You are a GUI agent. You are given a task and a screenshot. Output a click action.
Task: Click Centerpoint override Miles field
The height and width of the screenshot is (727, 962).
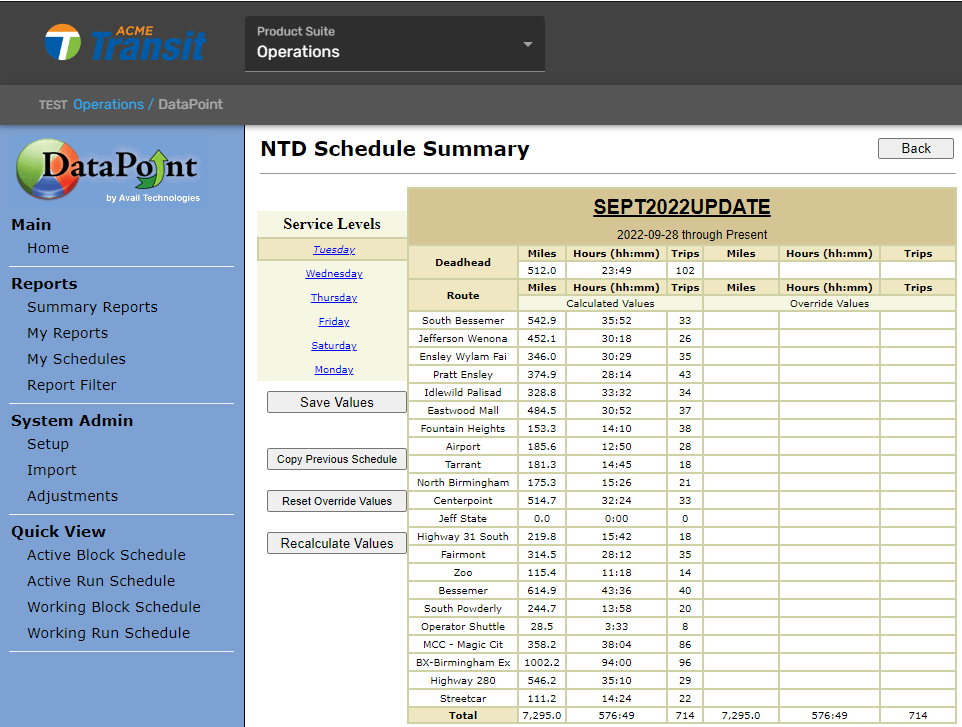(x=741, y=501)
